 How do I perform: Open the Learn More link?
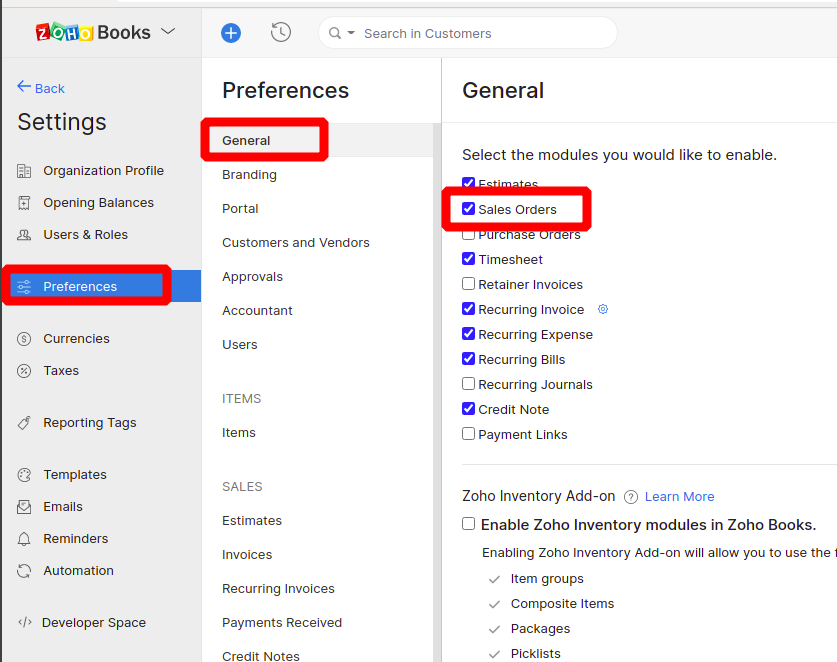679,497
